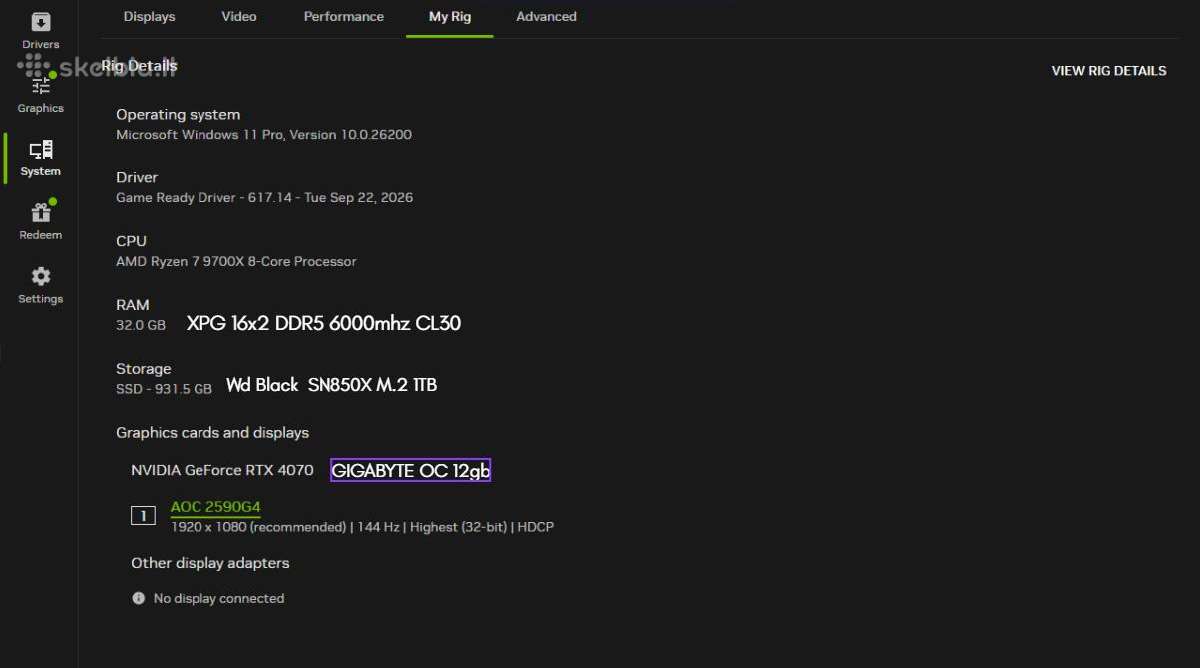The width and height of the screenshot is (1200, 668).
Task: Select the My Rig tab
Action: [x=450, y=16]
